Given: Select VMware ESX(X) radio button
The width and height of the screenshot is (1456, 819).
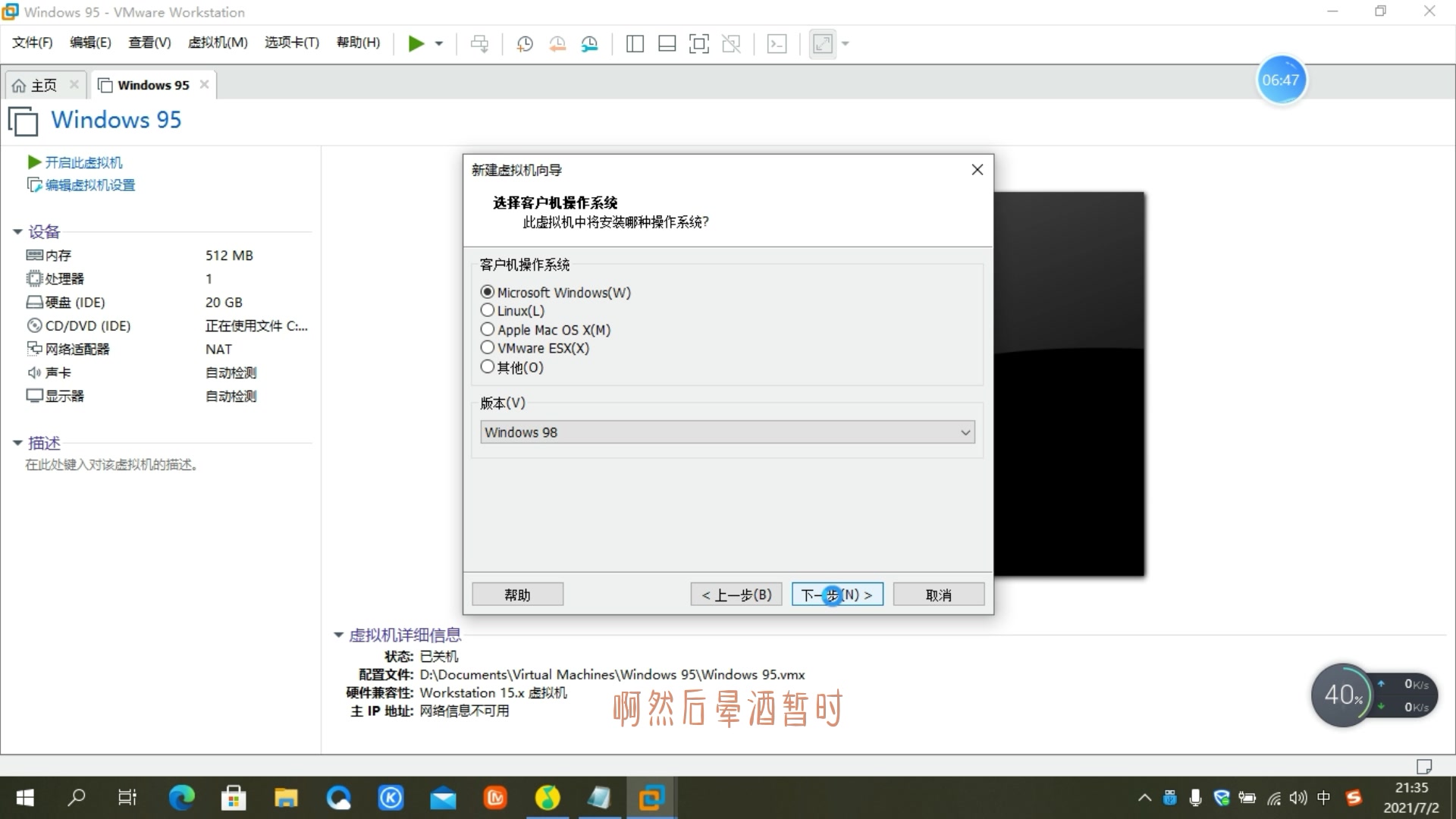Looking at the screenshot, I should (x=488, y=347).
